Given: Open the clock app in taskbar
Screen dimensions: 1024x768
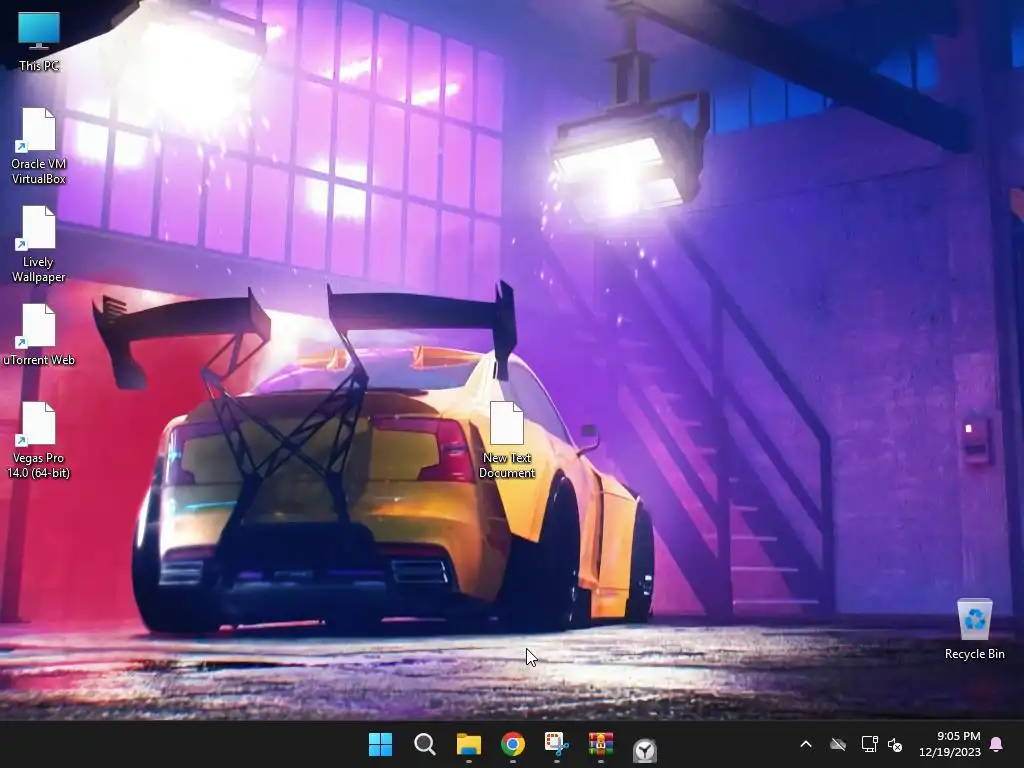Looking at the screenshot, I should 645,750.
